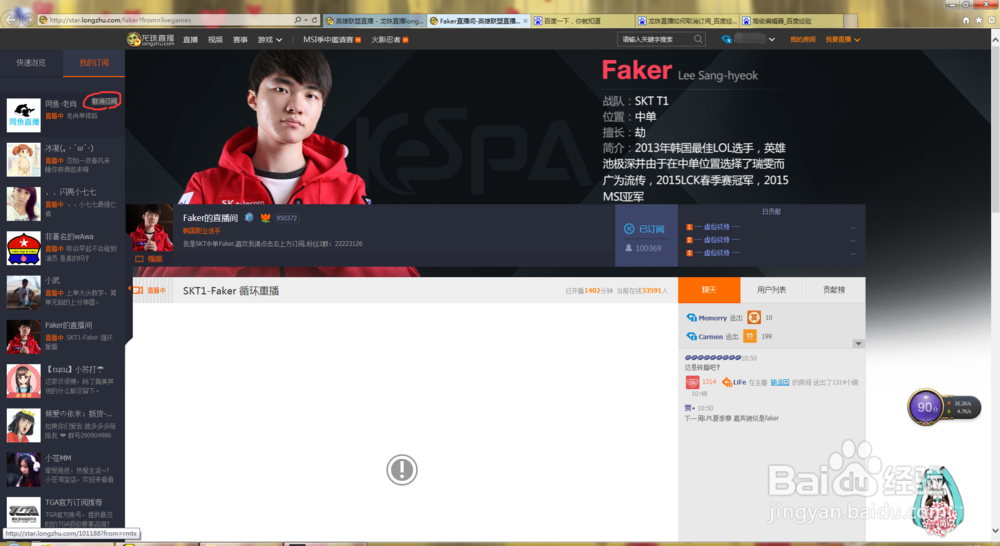Open the 视频 nav menu item
This screenshot has width=1000, height=546.
tap(215, 40)
